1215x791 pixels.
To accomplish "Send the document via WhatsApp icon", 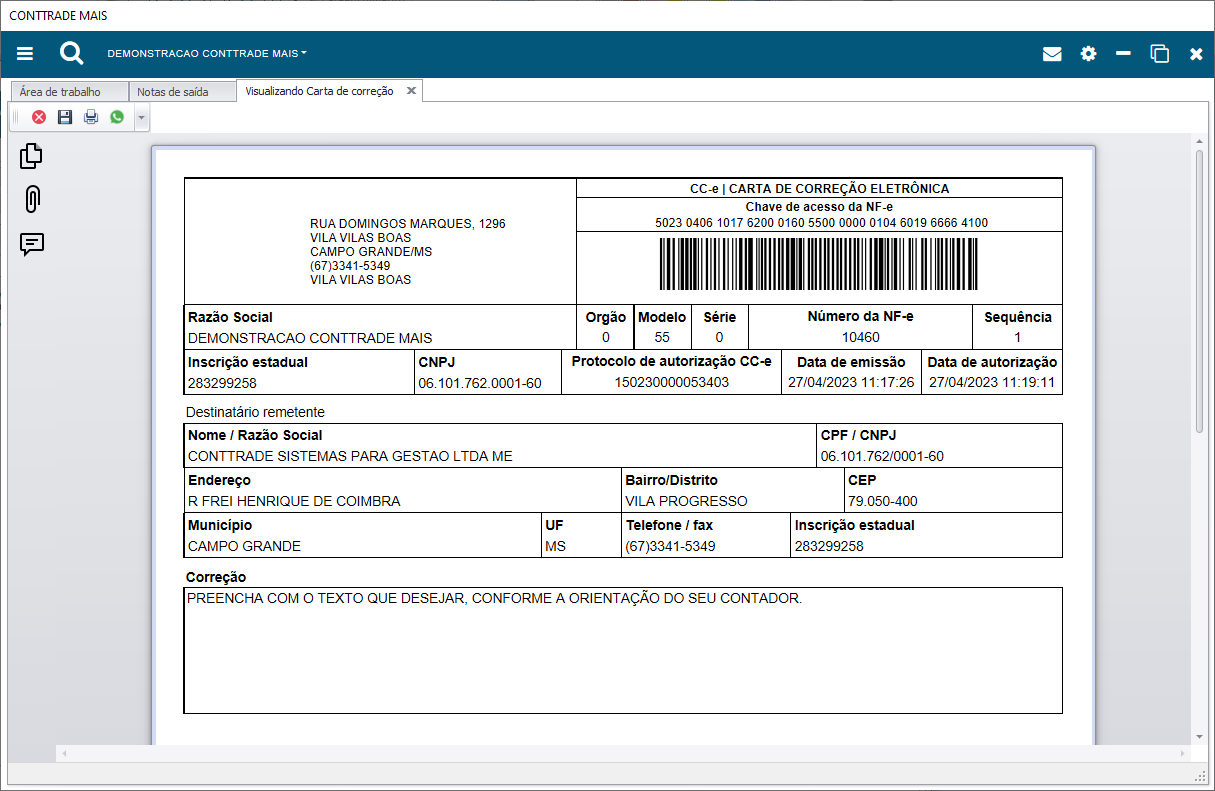I will point(117,117).
